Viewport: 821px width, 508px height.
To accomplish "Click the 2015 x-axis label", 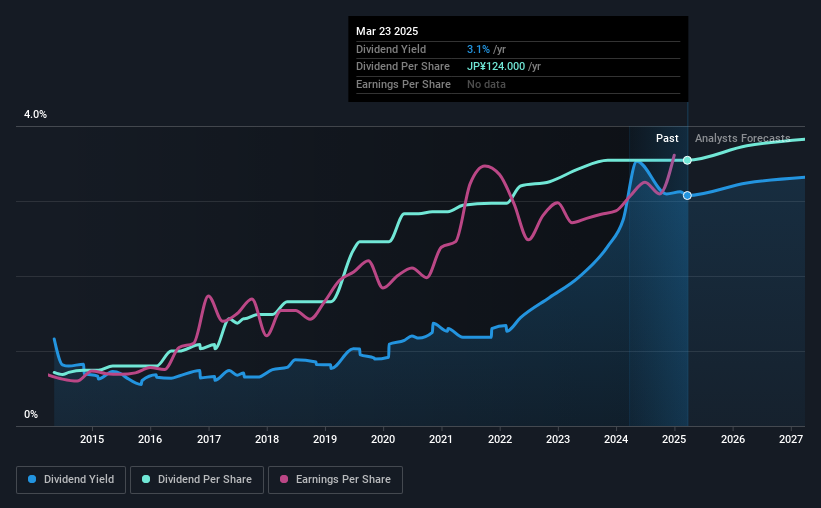I will [92, 439].
